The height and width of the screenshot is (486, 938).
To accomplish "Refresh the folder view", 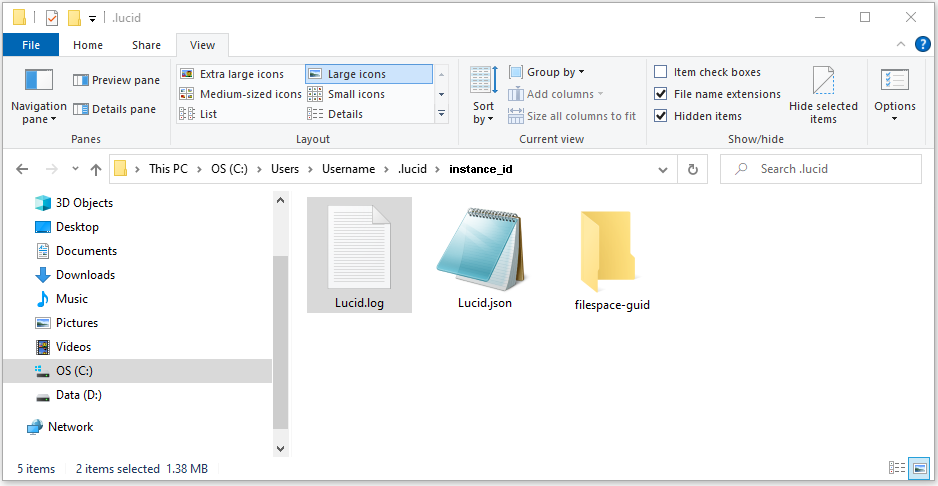I will pyautogui.click(x=693, y=169).
